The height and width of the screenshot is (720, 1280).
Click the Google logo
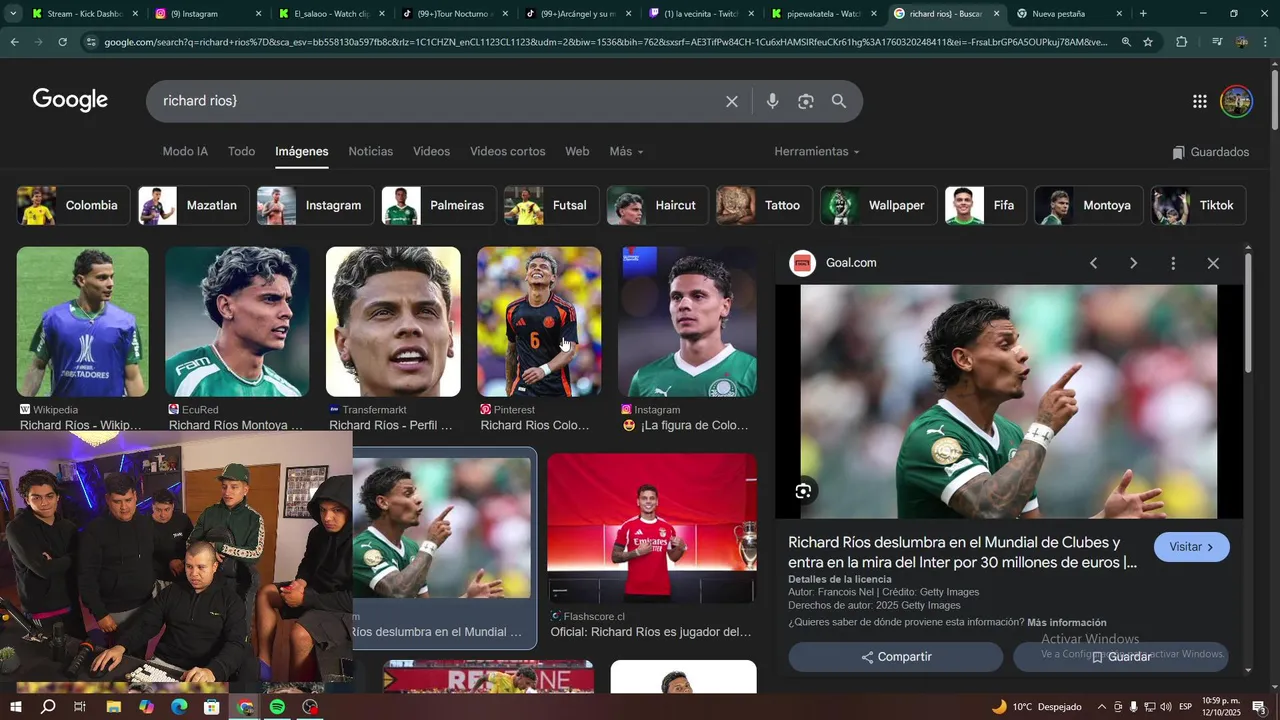pos(70,100)
